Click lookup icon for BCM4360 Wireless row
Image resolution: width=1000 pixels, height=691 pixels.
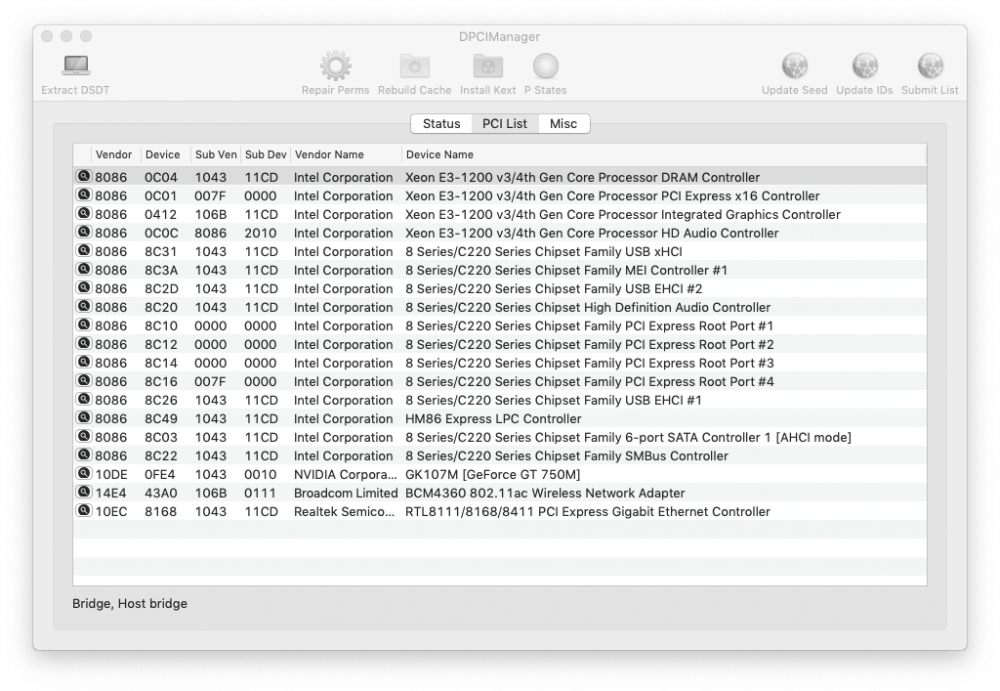[84, 491]
